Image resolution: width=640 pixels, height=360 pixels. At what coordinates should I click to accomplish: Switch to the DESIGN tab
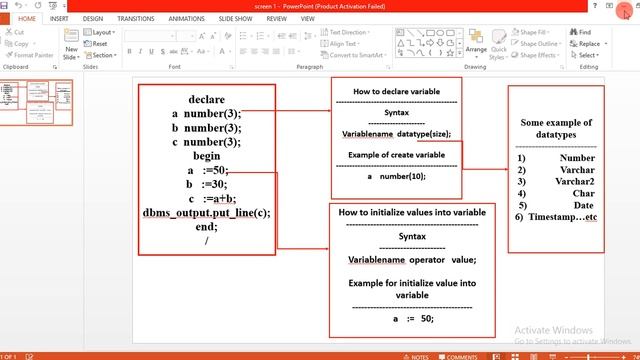(x=93, y=19)
